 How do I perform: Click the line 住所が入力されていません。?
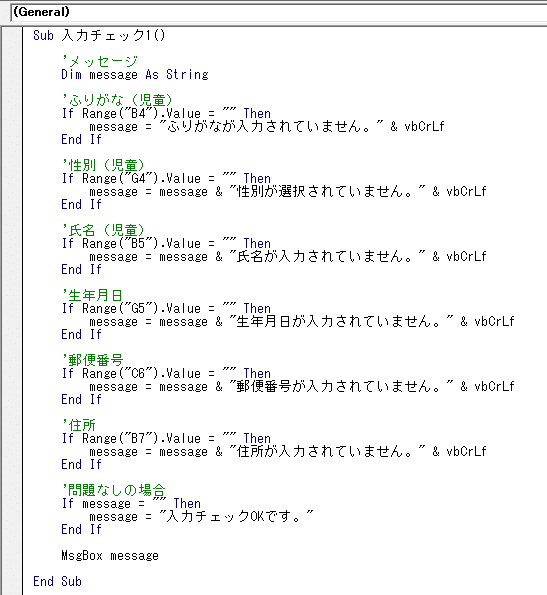click(x=288, y=452)
